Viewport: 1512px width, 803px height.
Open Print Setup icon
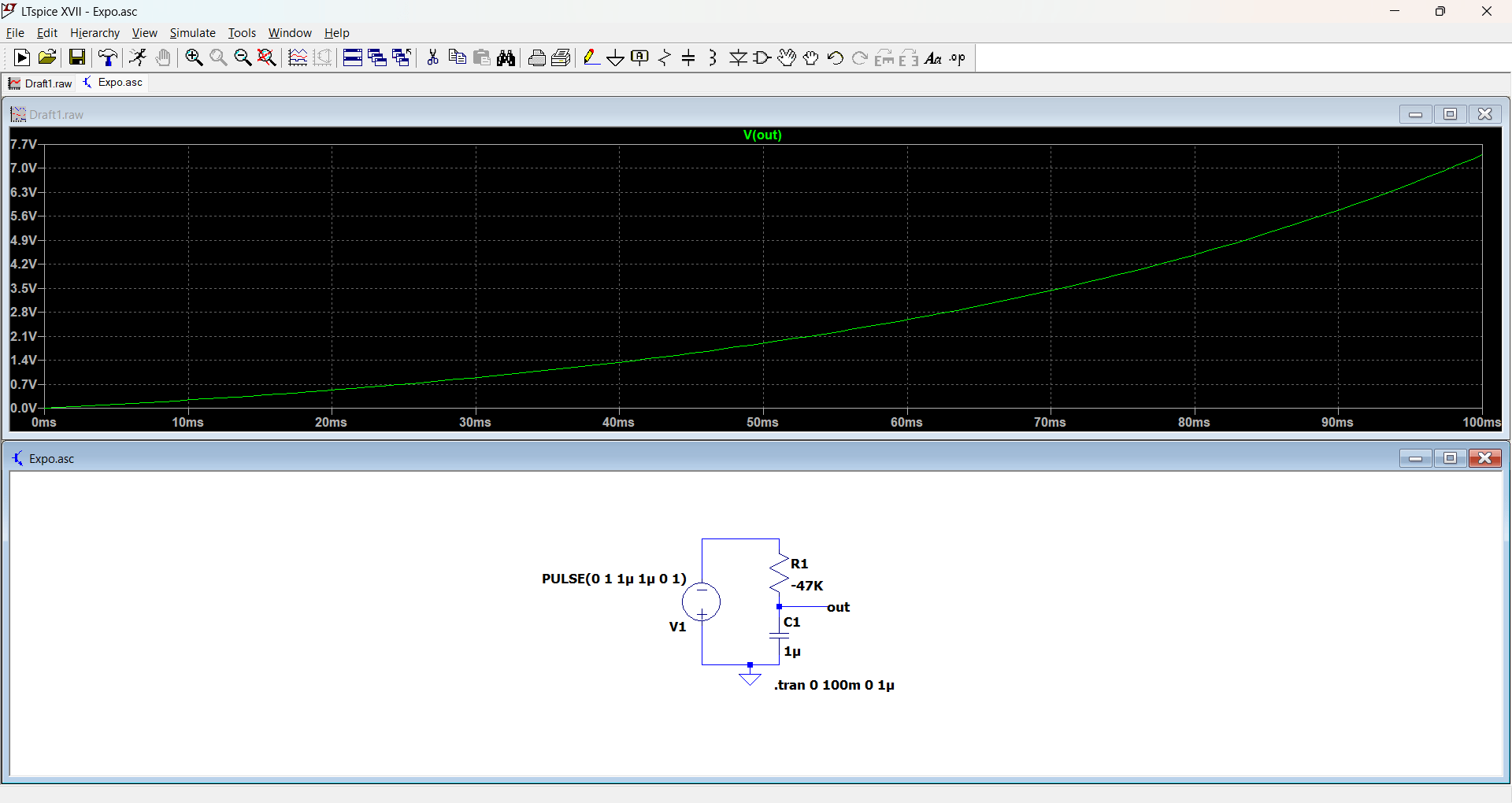(x=561, y=57)
